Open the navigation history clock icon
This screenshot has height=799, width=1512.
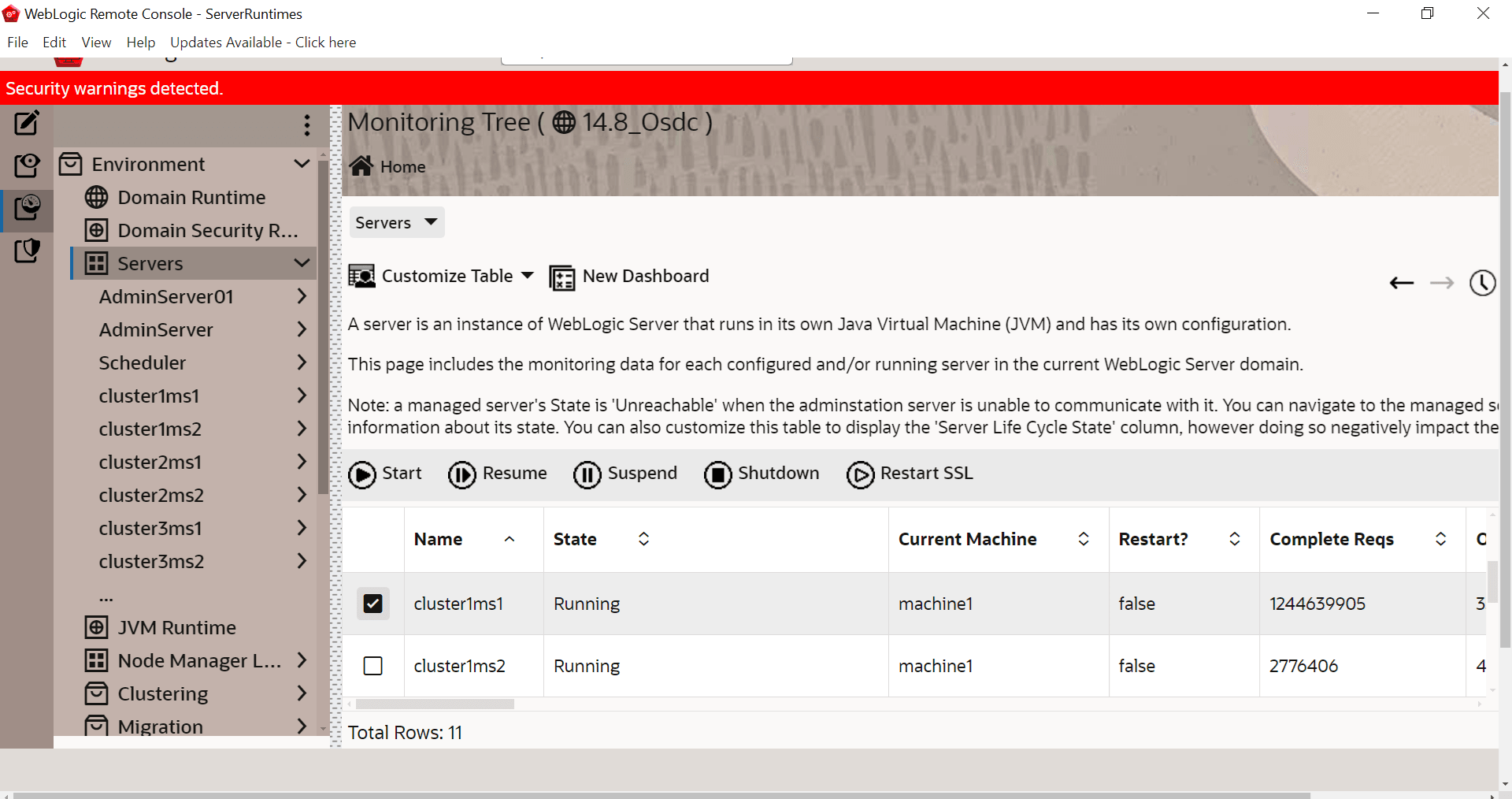coord(1483,283)
